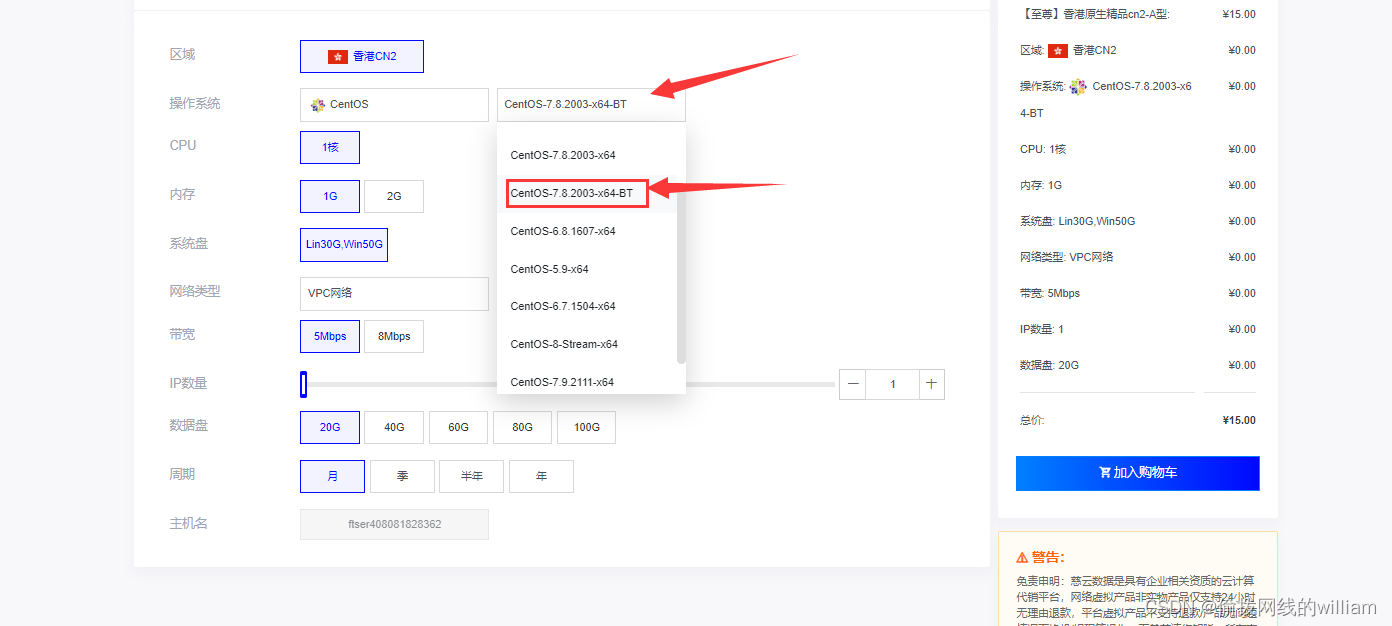
Task: Choose CentOS-6.8.1607-x64 from the list
Action: click(587, 231)
